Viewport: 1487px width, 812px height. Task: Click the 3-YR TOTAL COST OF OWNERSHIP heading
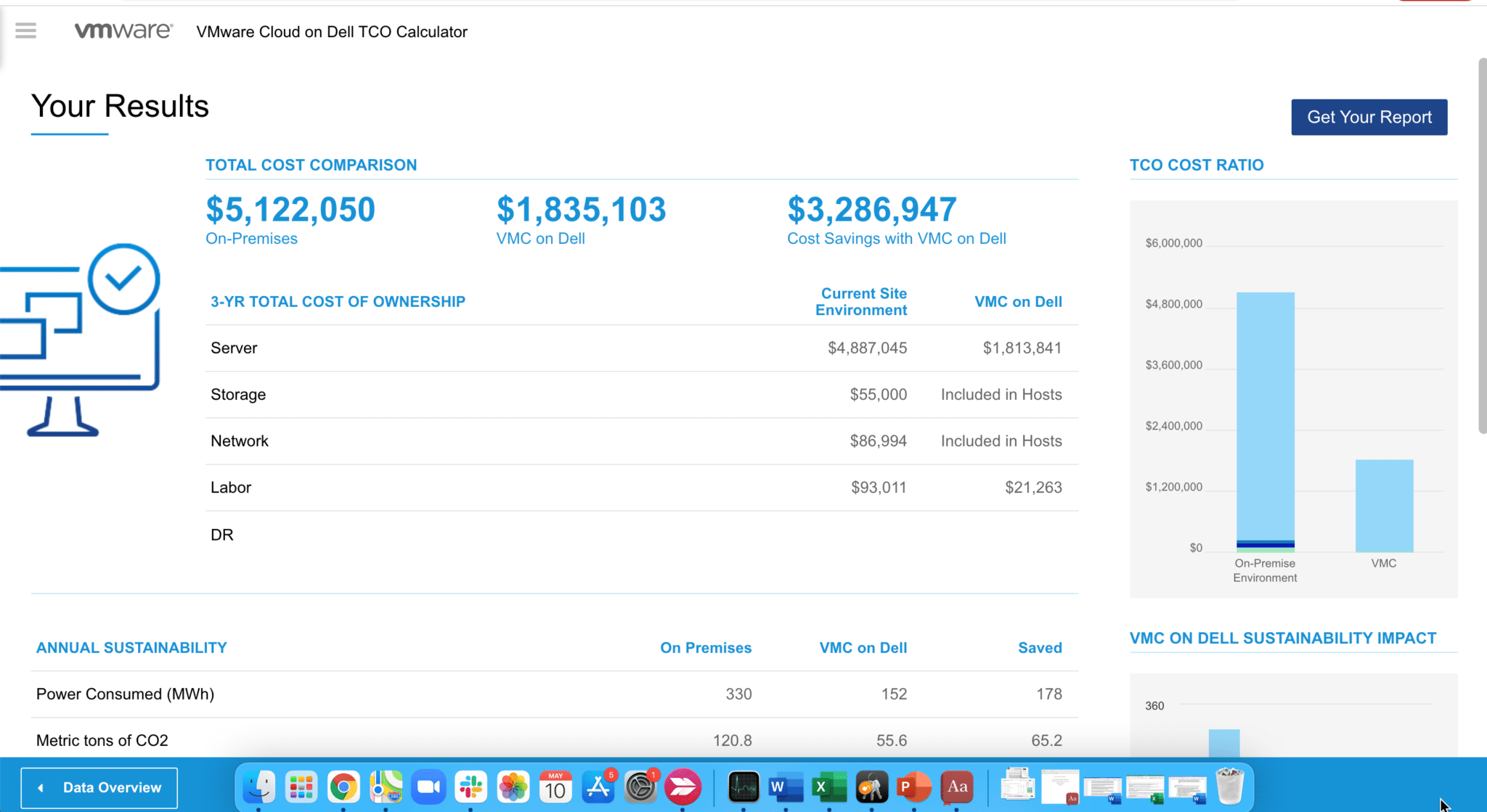coord(338,302)
